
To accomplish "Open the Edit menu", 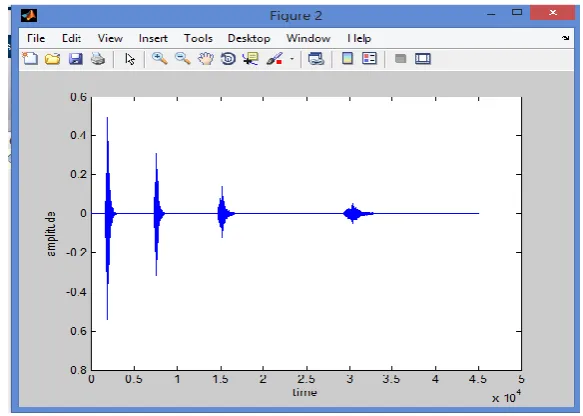I will pyautogui.click(x=71, y=38).
